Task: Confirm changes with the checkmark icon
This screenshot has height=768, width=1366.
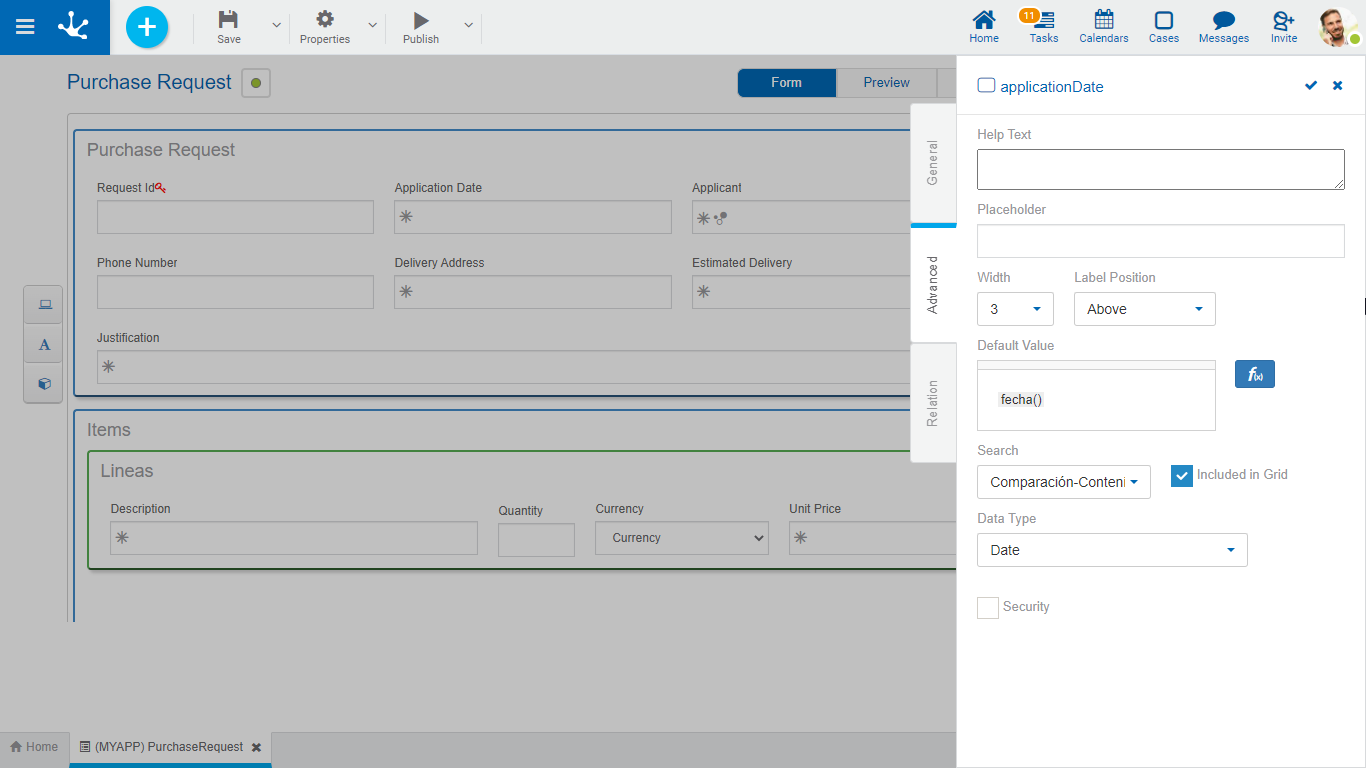Action: pyautogui.click(x=1311, y=86)
